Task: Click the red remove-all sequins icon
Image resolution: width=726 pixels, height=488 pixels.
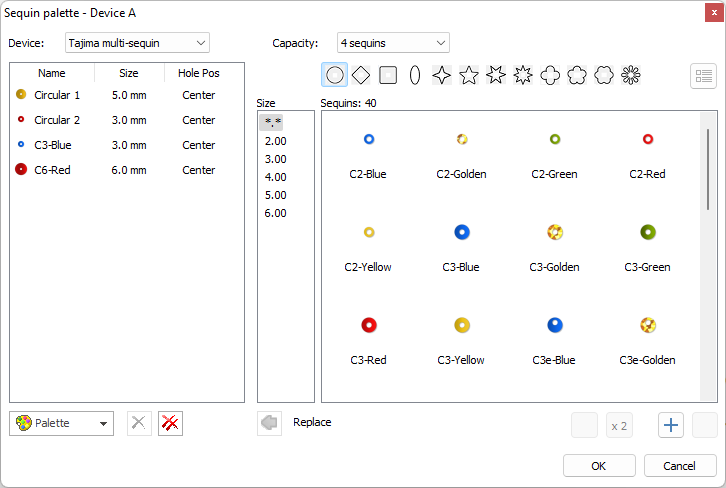Action: click(170, 423)
